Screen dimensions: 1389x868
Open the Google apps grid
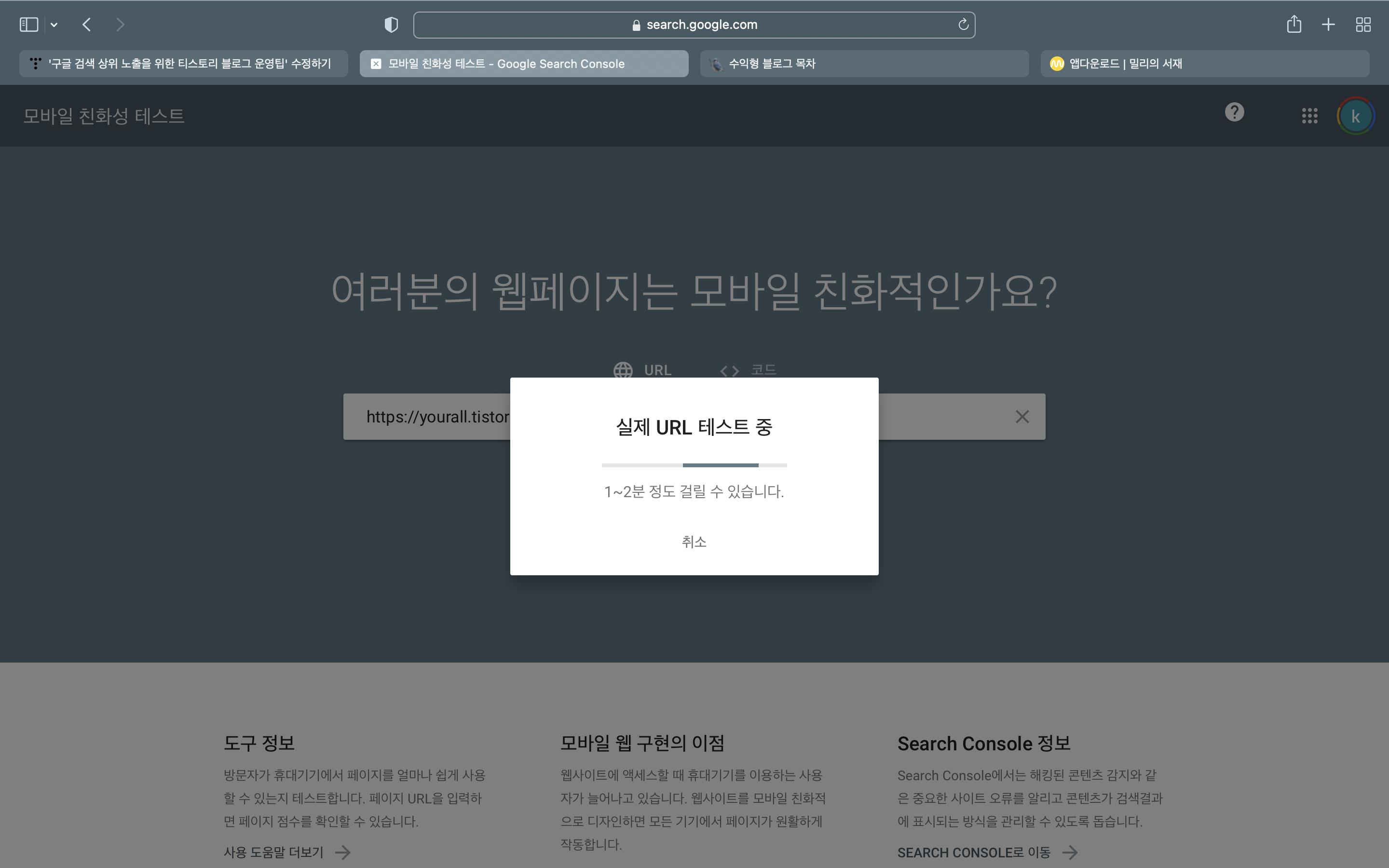[1309, 116]
